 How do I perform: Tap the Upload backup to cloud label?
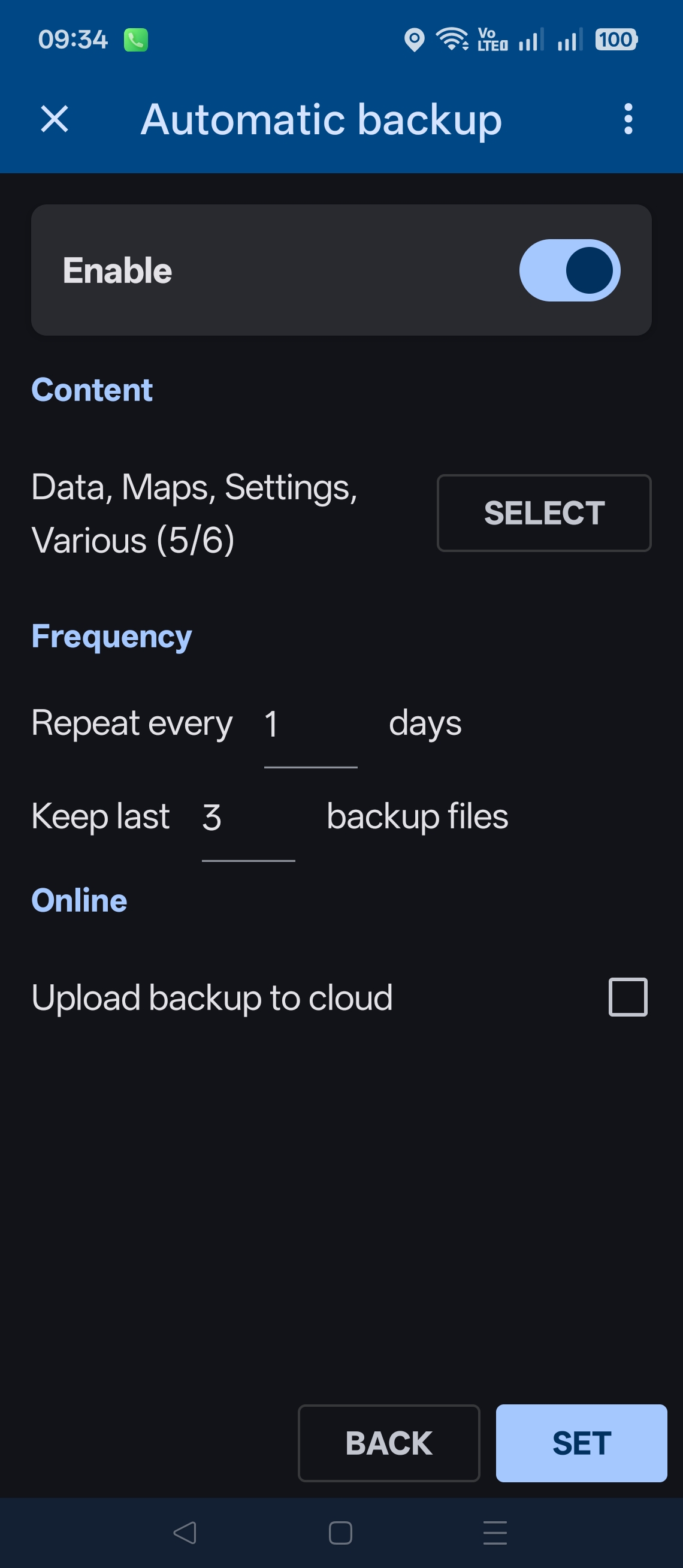tap(211, 997)
